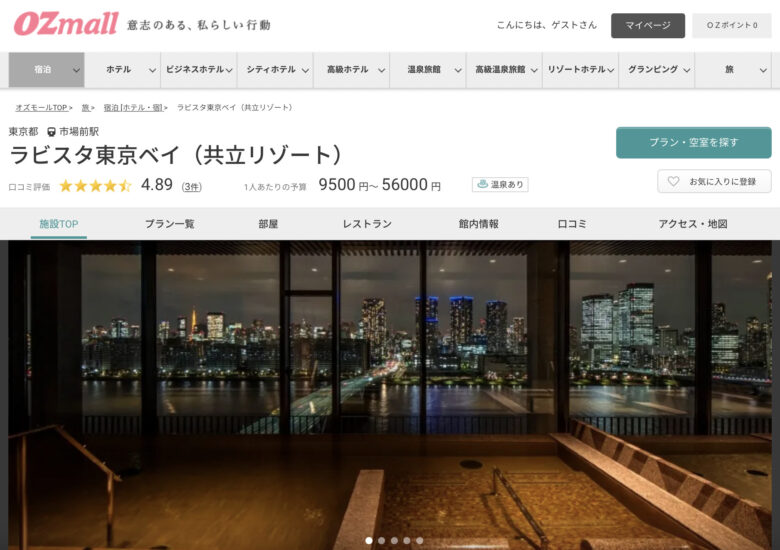The image size is (780, 550).
Task: Select the last carousel dot
Action: click(x=419, y=541)
